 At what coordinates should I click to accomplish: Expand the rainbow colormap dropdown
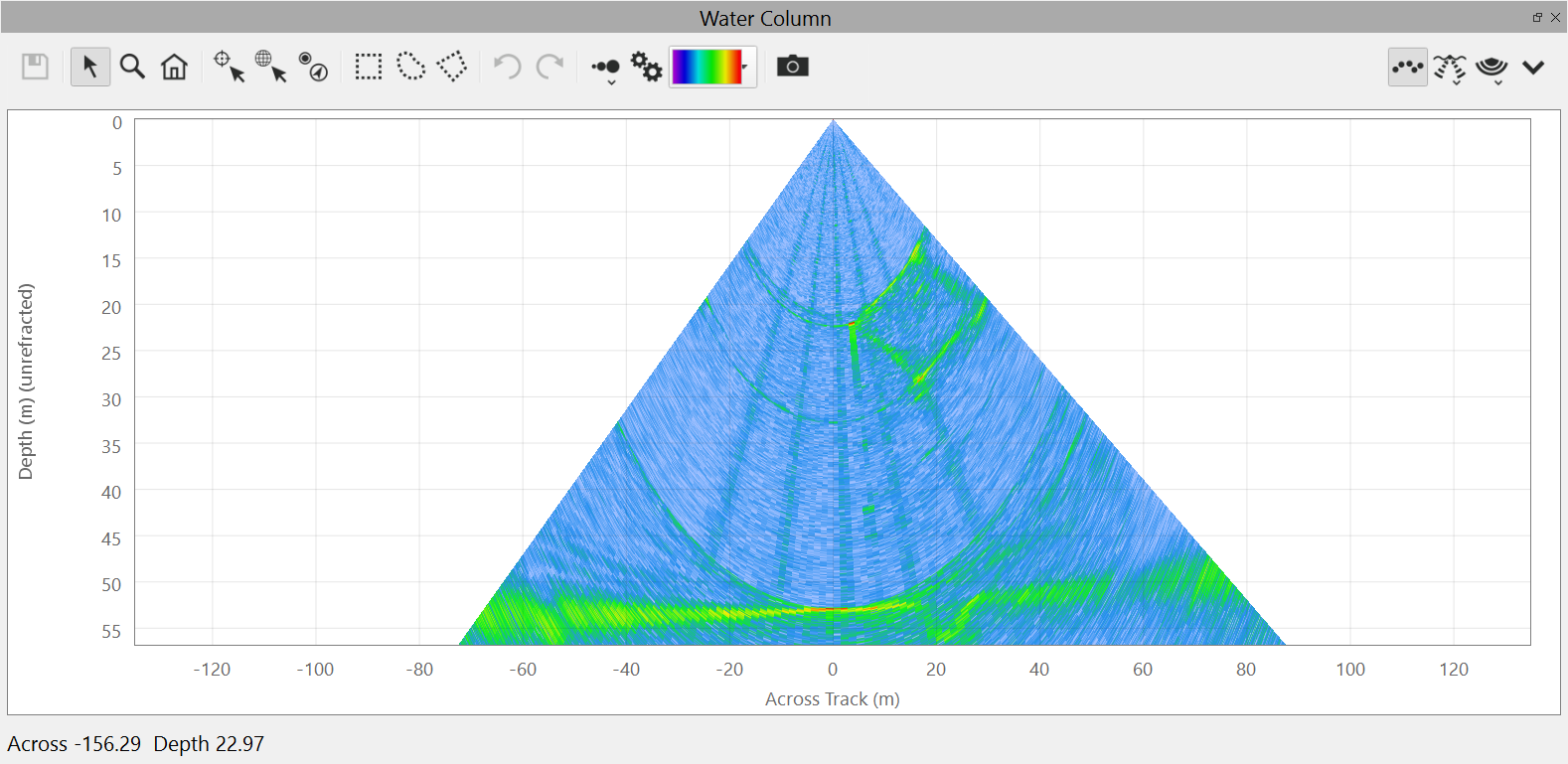(713, 67)
